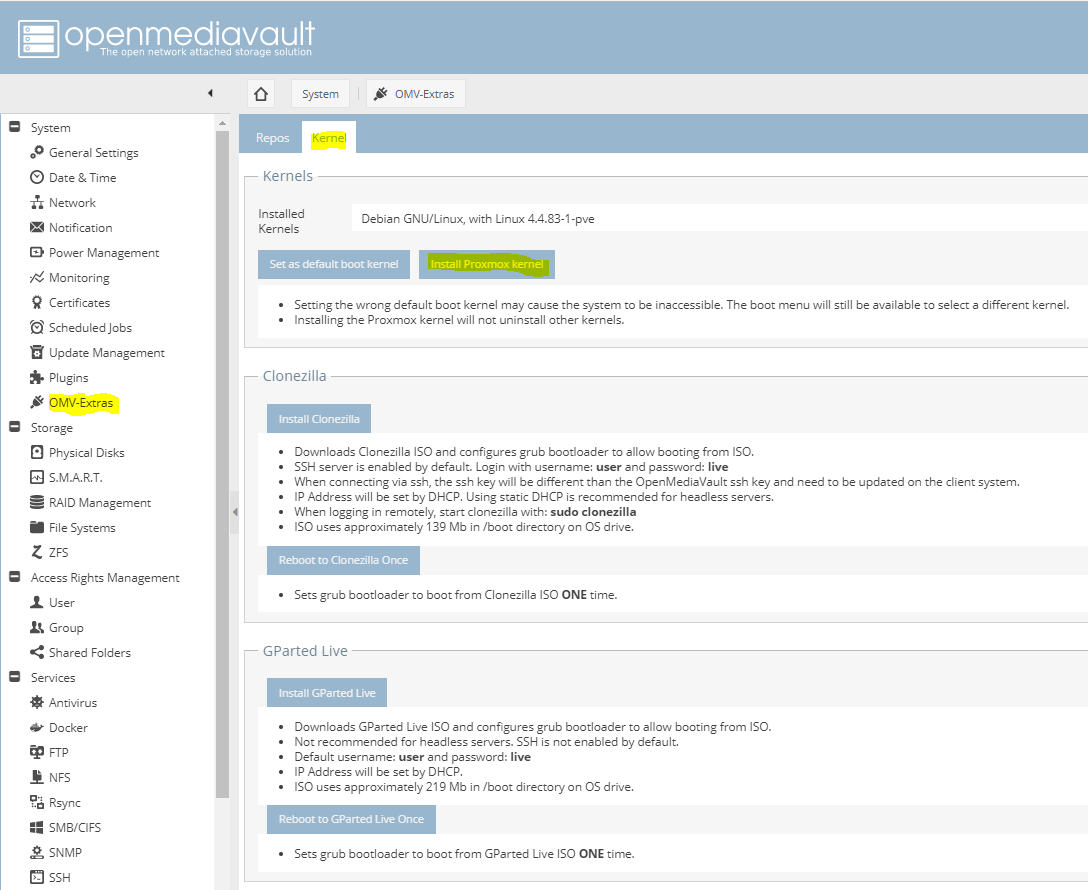Click the Date & Time clock icon

coord(37,177)
